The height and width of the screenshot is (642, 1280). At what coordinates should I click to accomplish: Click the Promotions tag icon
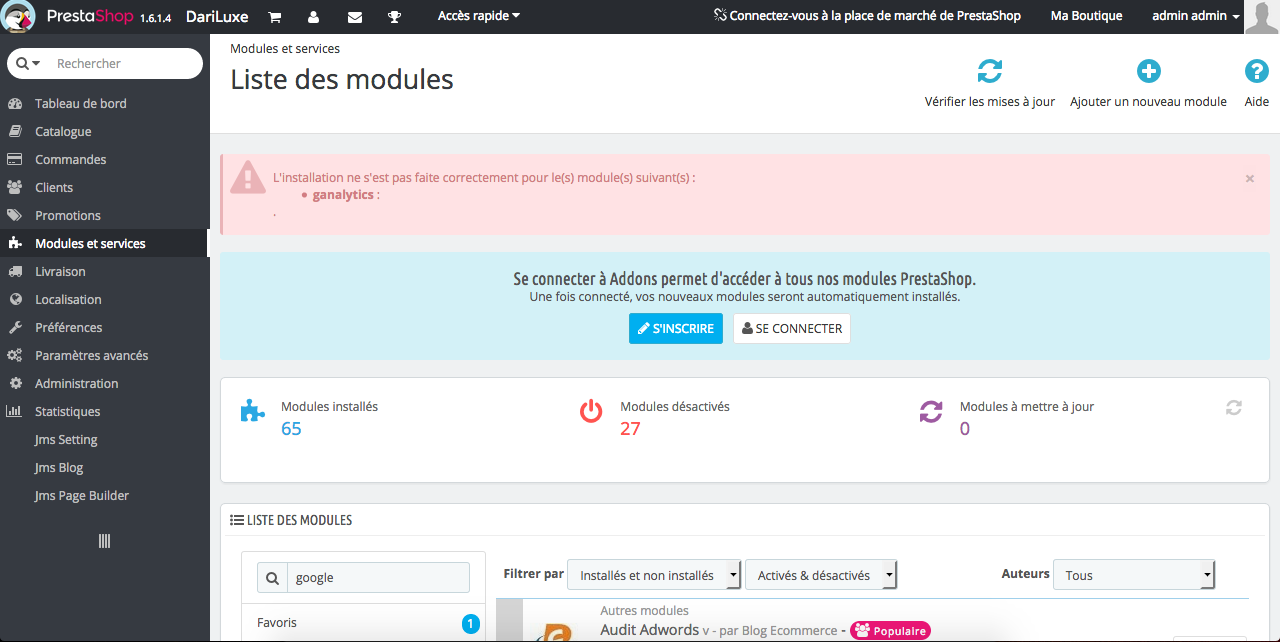tap(15, 216)
